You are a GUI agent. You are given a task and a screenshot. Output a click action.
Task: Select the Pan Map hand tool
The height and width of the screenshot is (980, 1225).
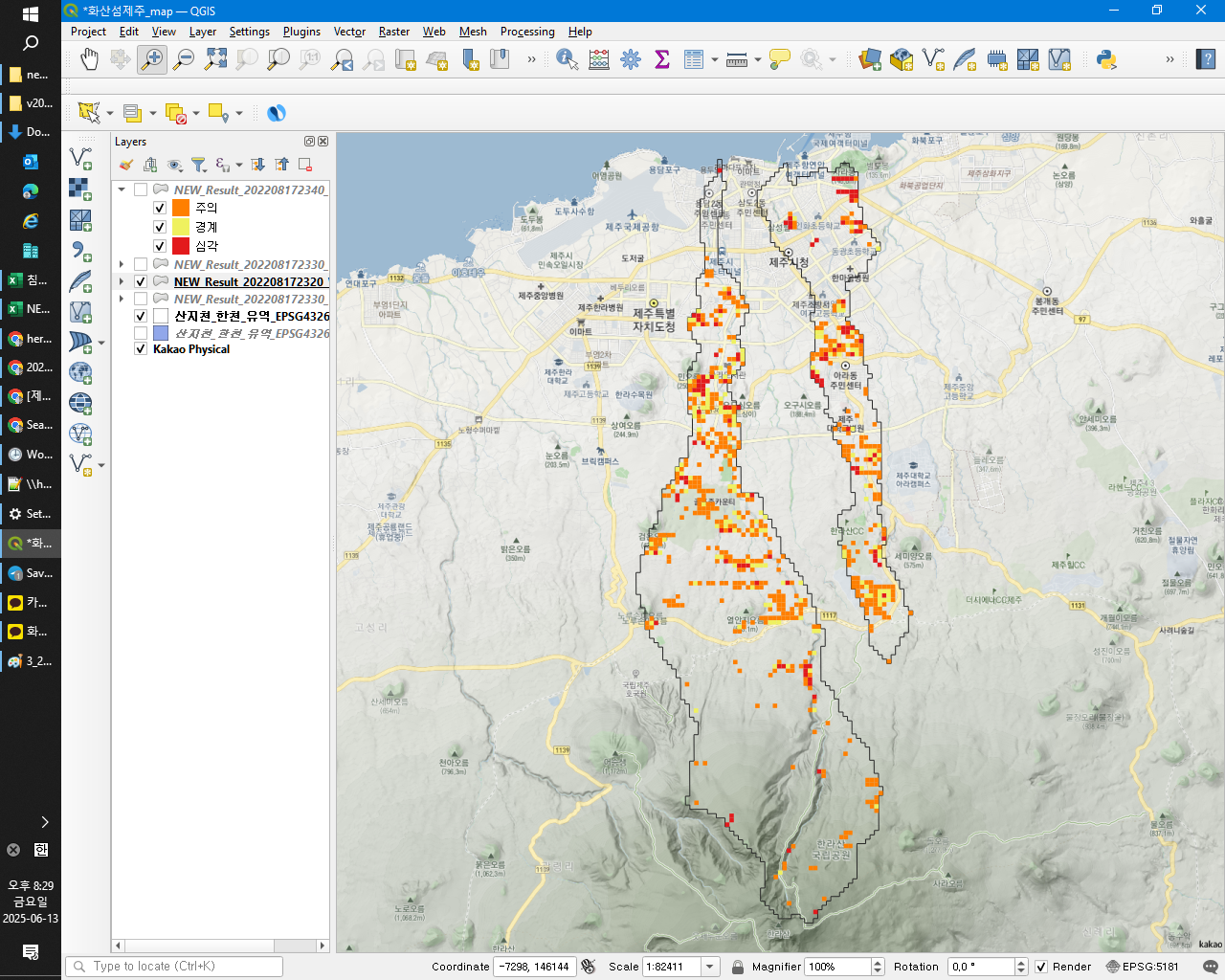click(x=89, y=60)
